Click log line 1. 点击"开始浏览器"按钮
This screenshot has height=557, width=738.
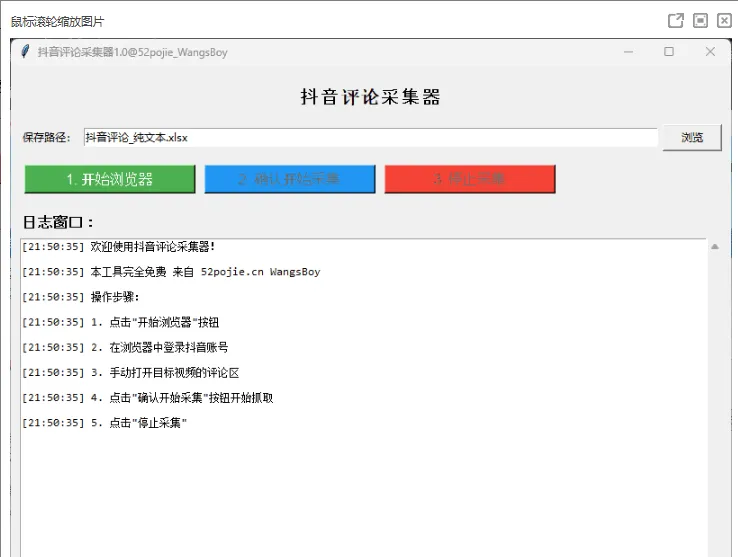pos(120,323)
